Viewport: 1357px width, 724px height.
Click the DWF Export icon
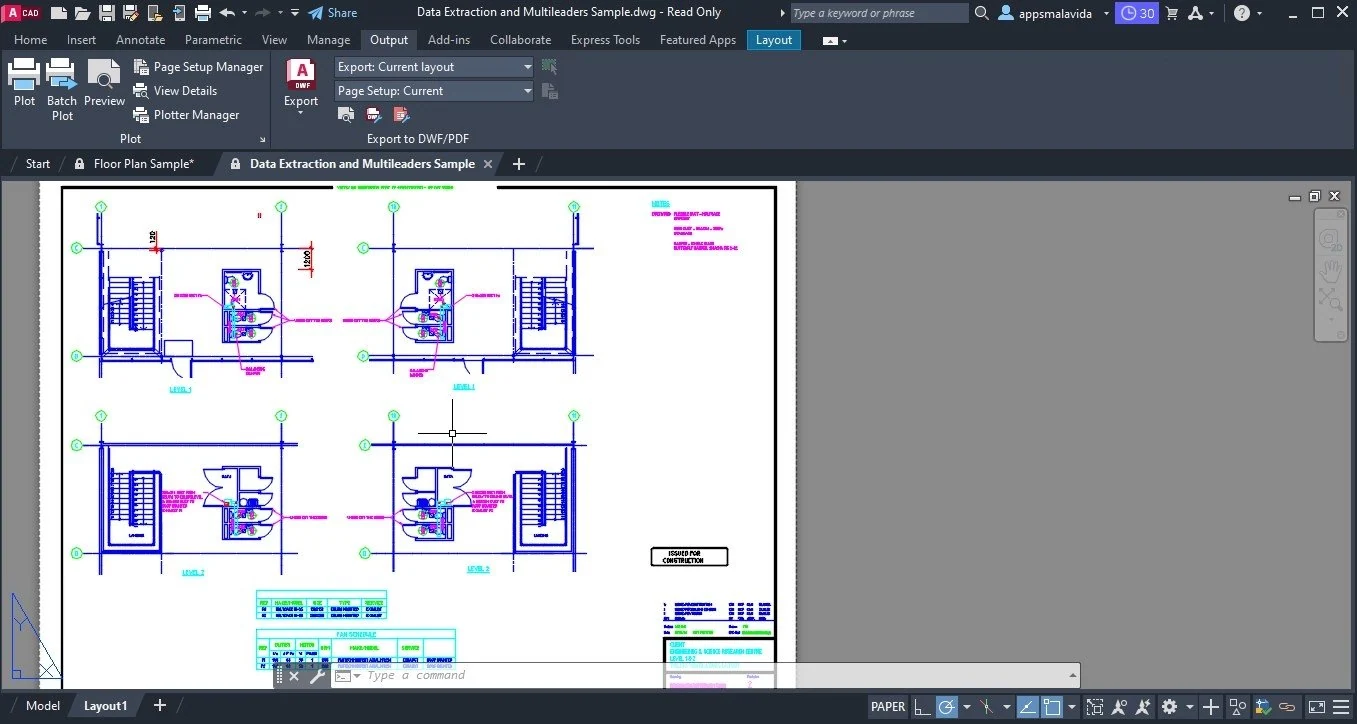point(301,75)
